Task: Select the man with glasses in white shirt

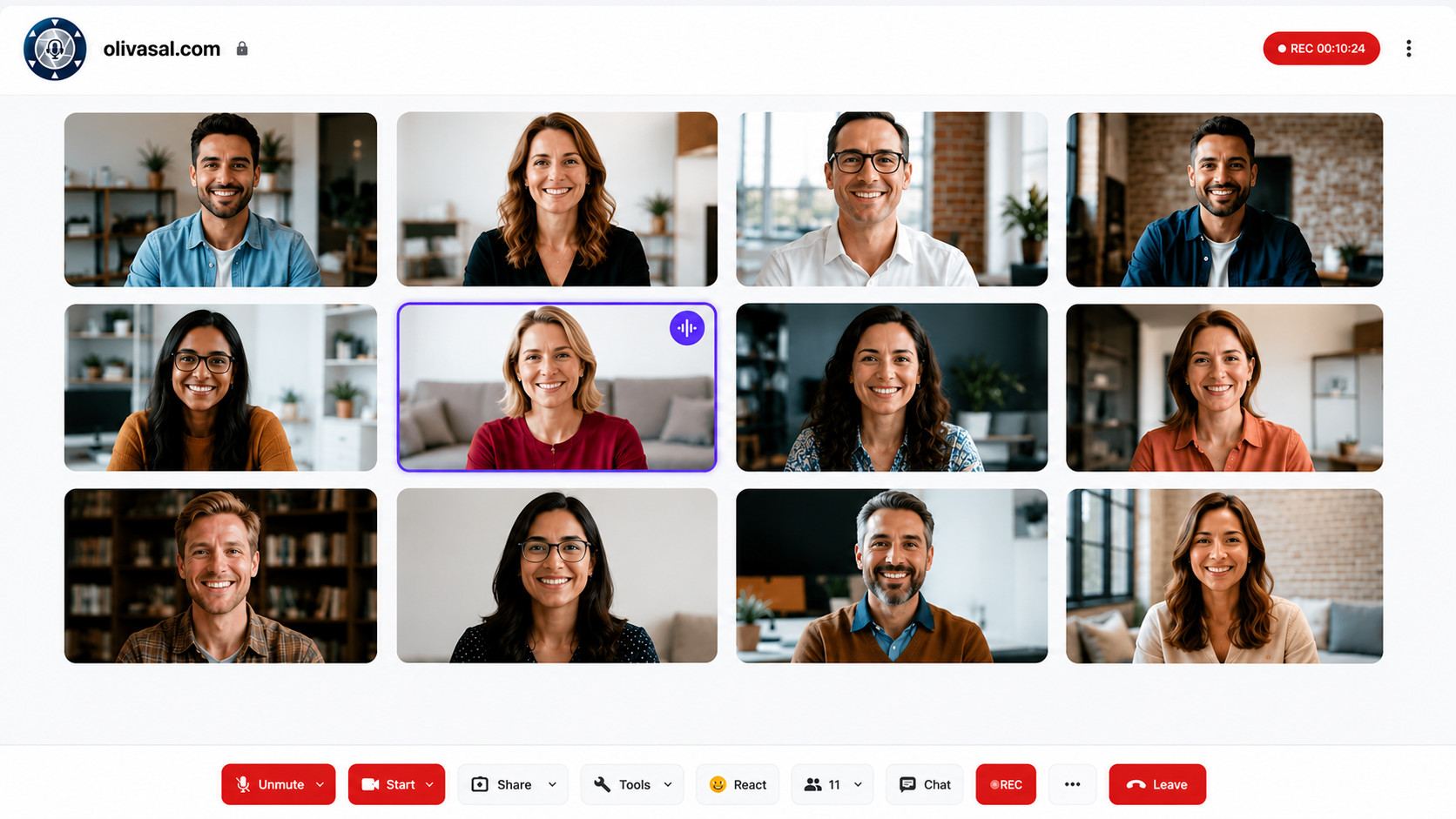Action: coord(892,199)
